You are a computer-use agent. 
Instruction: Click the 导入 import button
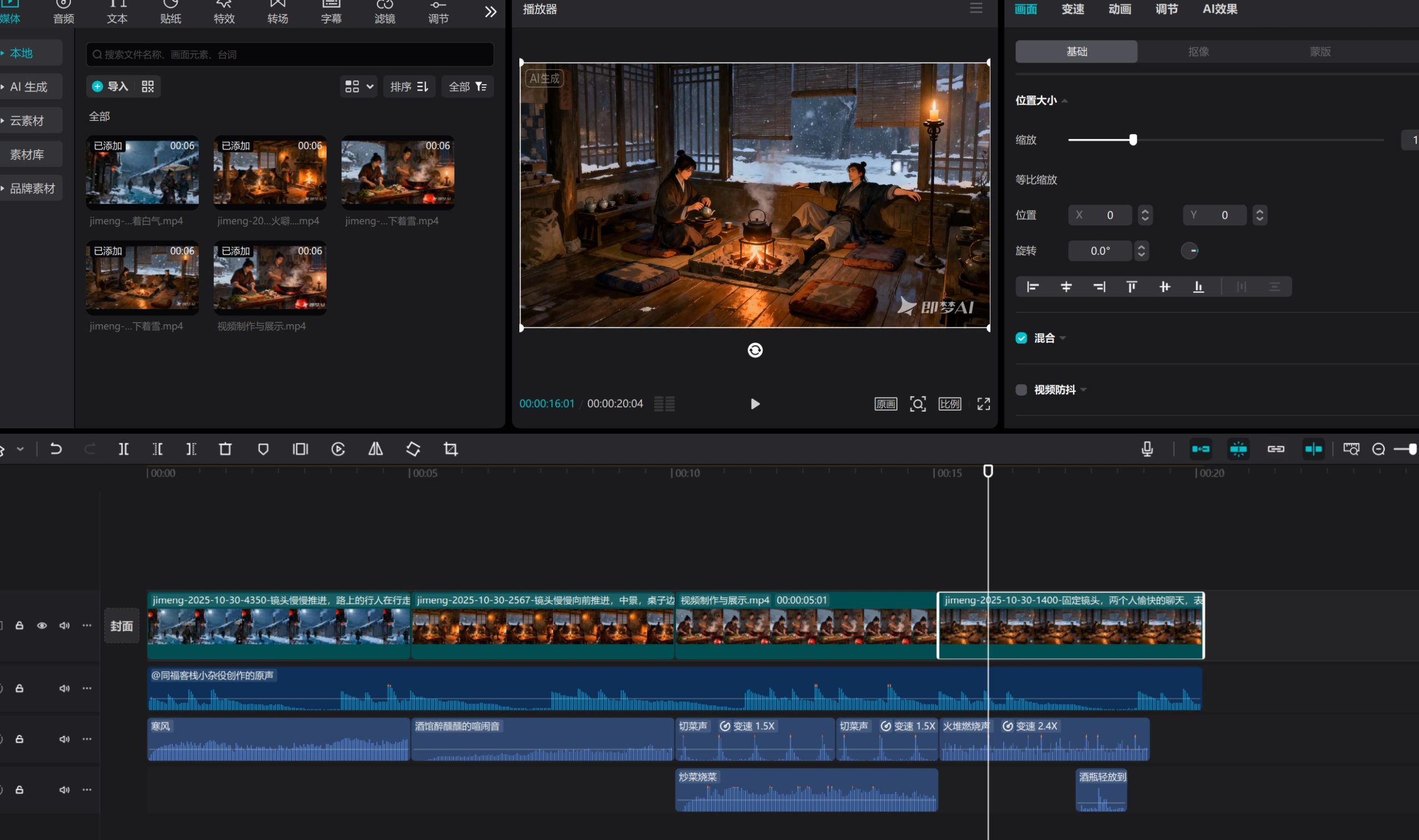(110, 86)
